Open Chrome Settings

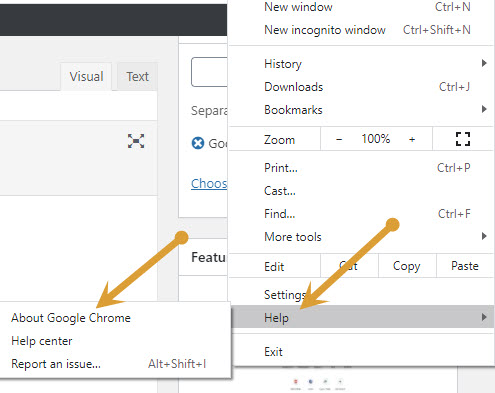click(361, 294)
